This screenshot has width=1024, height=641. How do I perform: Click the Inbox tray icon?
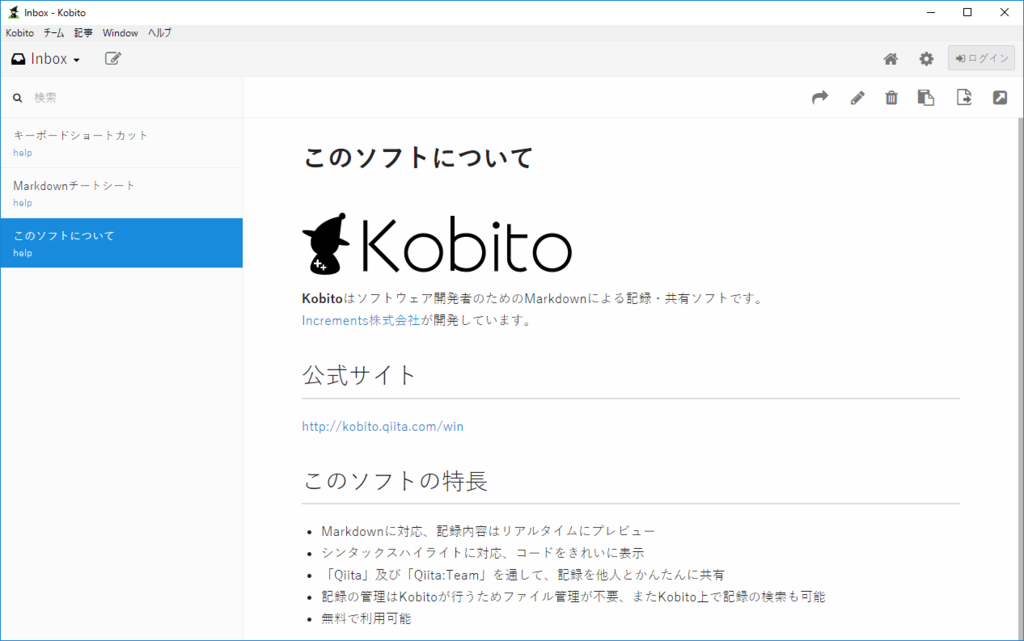tap(18, 59)
